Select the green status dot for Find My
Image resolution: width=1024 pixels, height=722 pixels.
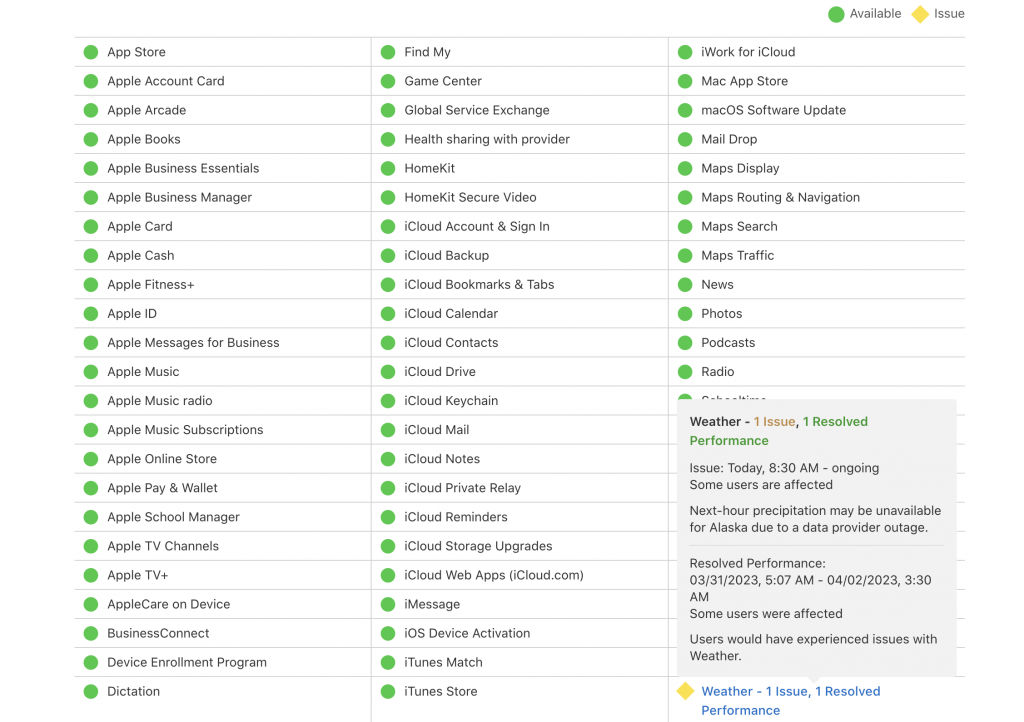(388, 52)
